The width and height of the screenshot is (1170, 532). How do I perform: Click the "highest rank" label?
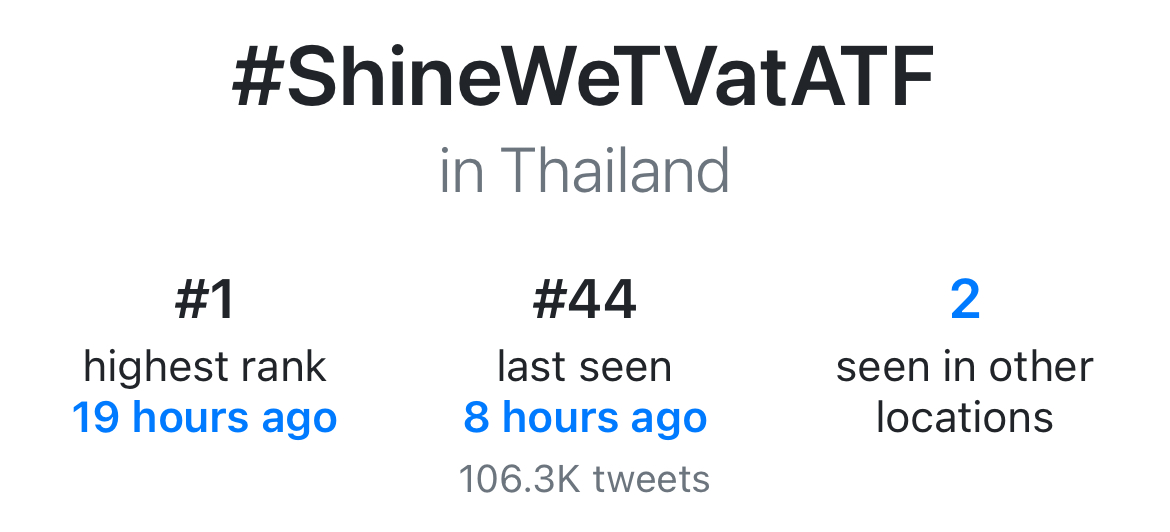pyautogui.click(x=204, y=367)
